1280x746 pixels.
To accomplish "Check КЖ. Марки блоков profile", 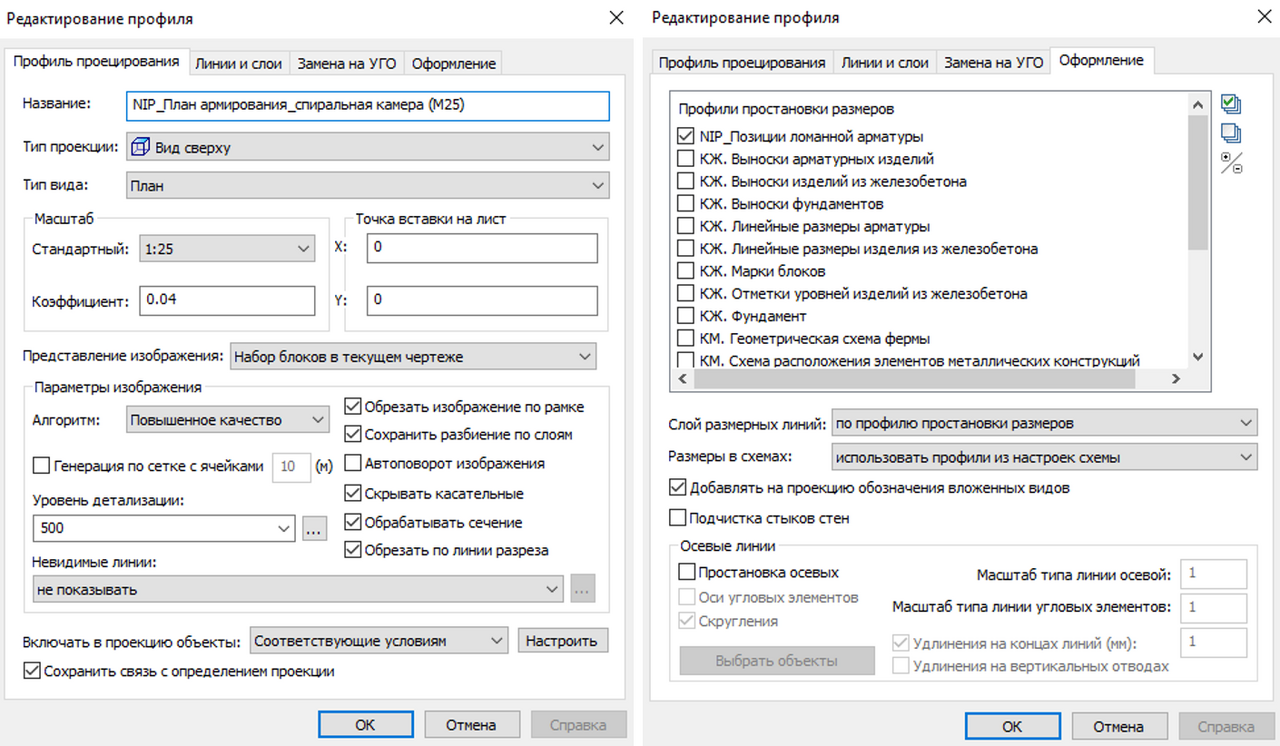I will [685, 271].
